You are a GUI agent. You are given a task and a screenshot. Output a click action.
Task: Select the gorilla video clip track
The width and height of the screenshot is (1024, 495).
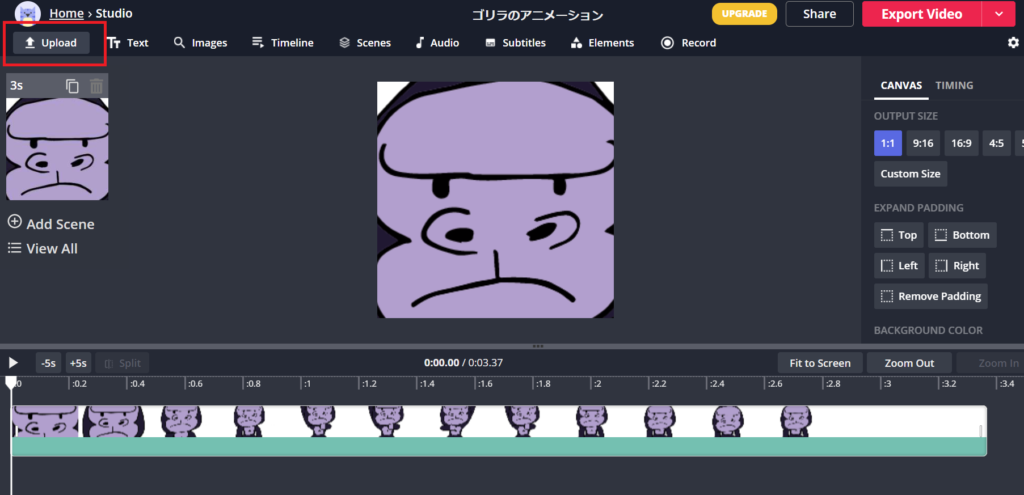(x=499, y=421)
